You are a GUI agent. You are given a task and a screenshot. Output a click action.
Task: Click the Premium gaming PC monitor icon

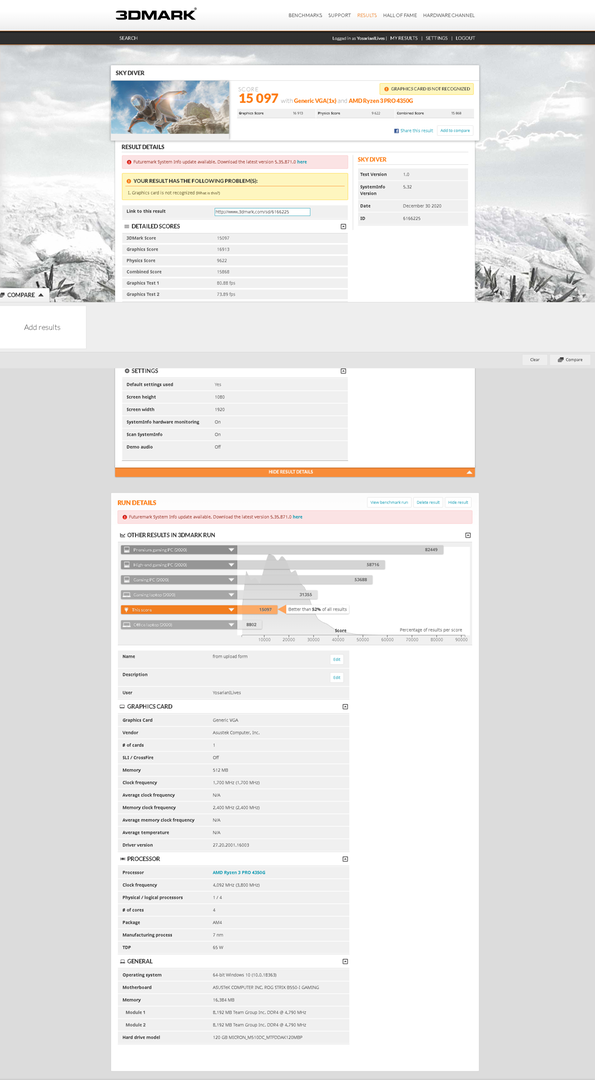(126, 550)
